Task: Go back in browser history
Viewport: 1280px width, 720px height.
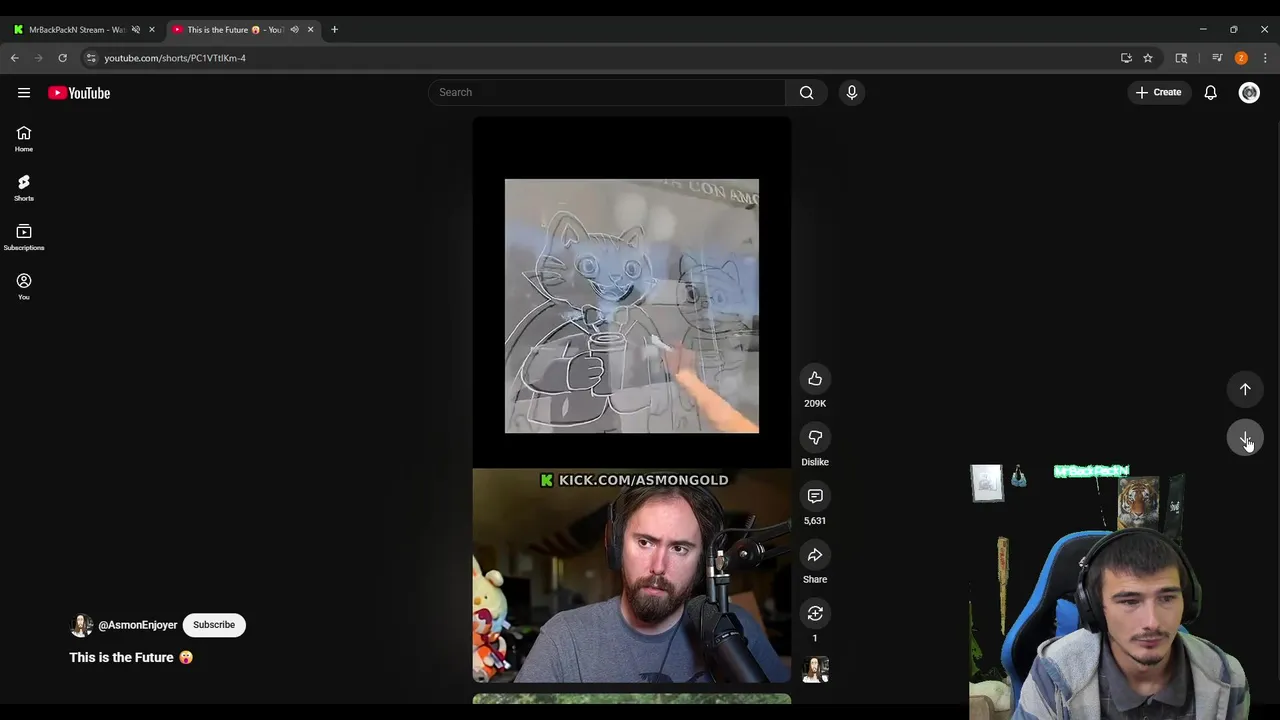Action: pos(15,58)
